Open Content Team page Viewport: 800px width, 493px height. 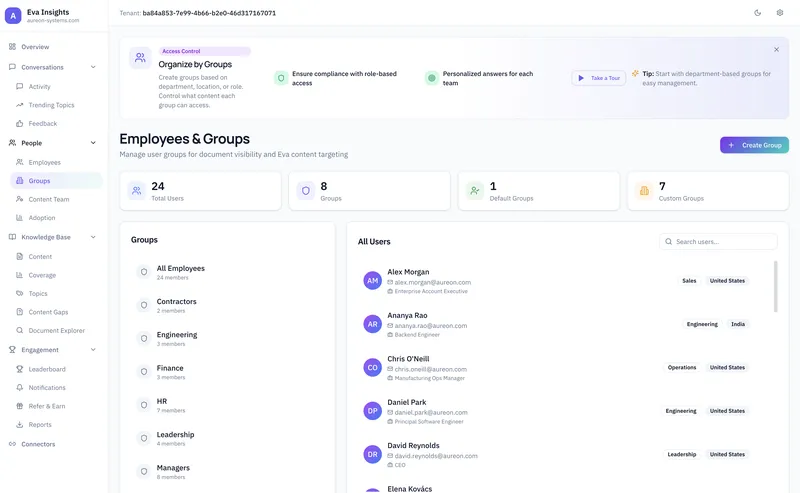[48, 199]
